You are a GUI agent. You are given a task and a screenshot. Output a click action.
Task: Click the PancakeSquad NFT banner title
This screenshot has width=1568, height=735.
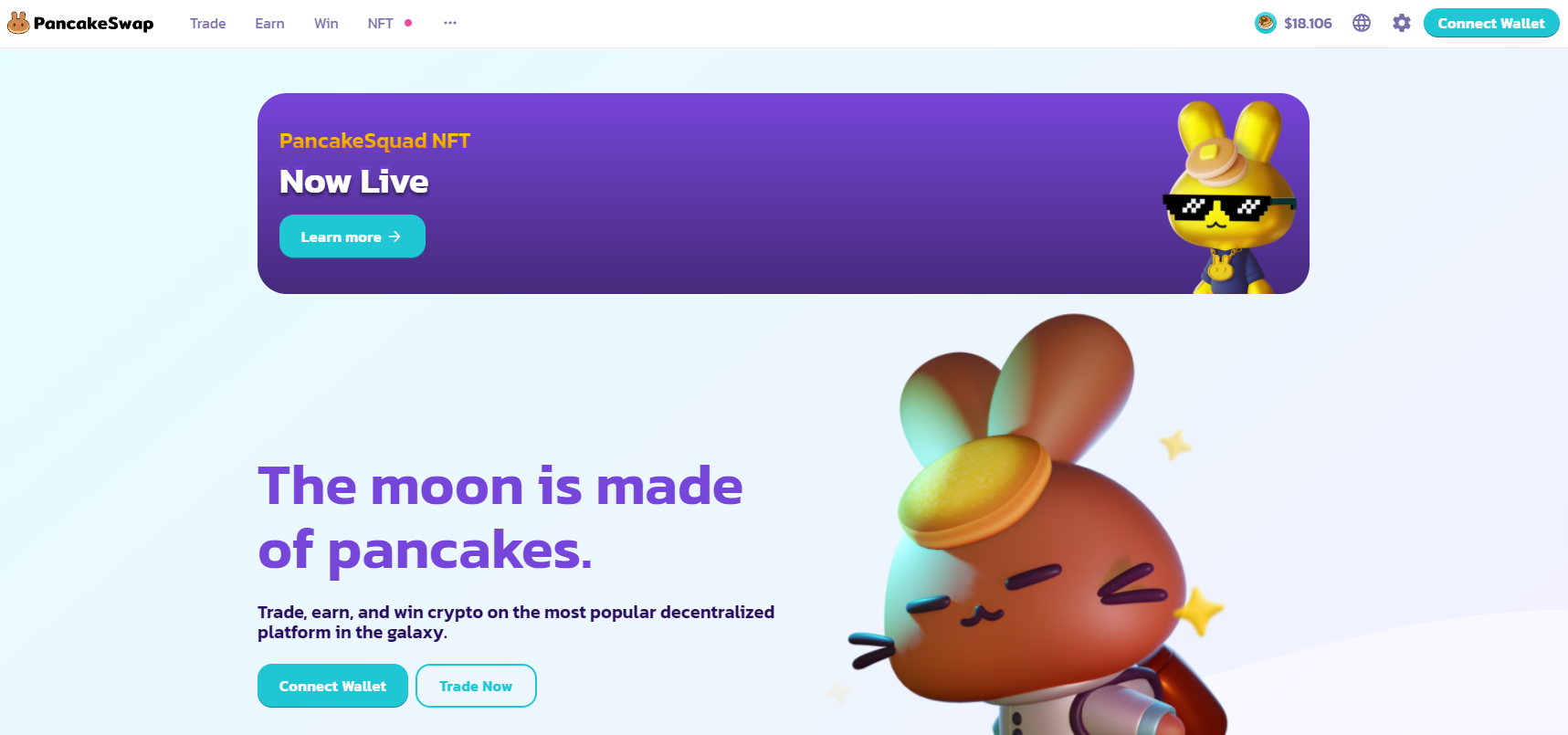pos(374,141)
